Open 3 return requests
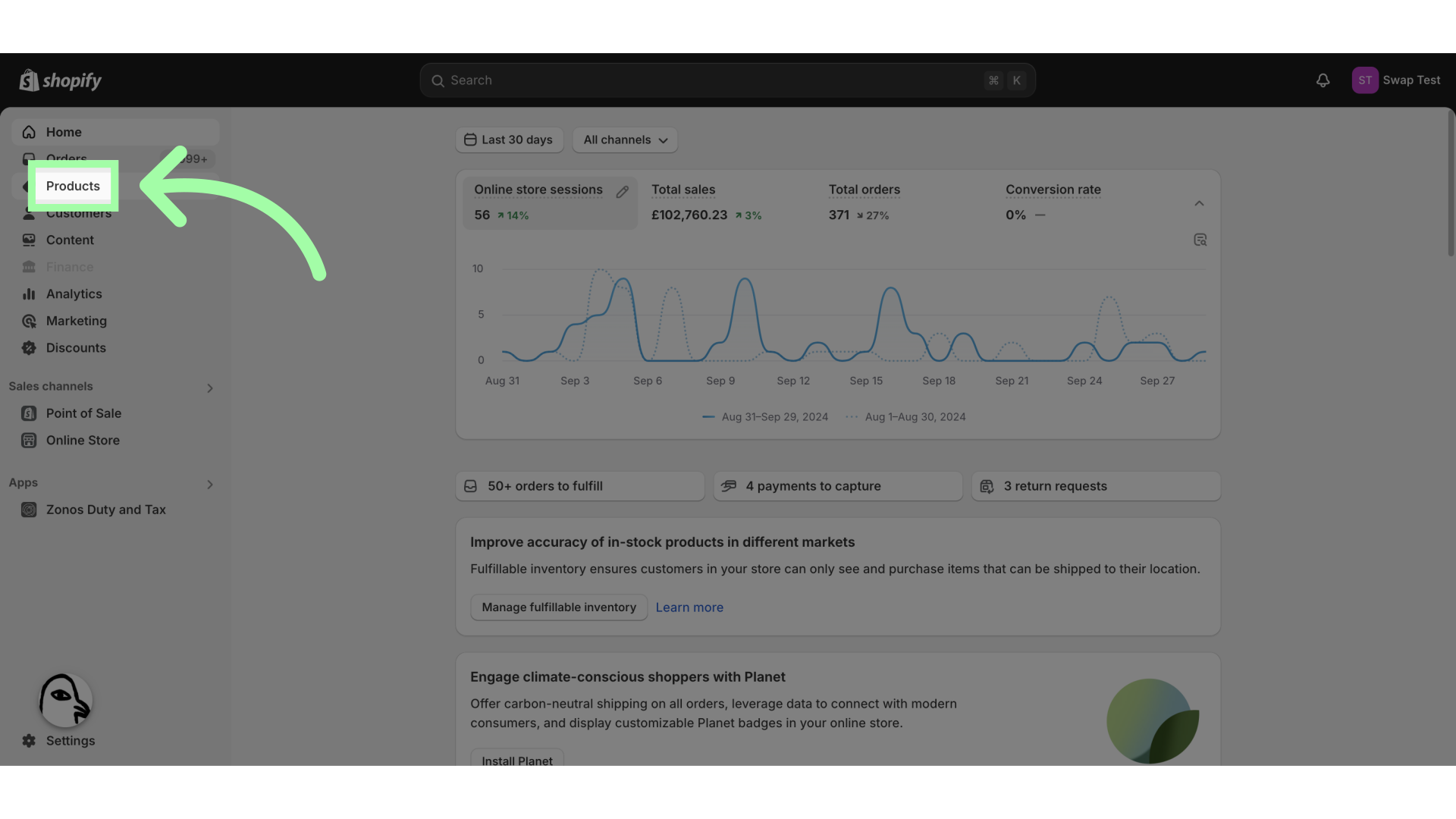The width and height of the screenshot is (1456, 819). click(1097, 486)
